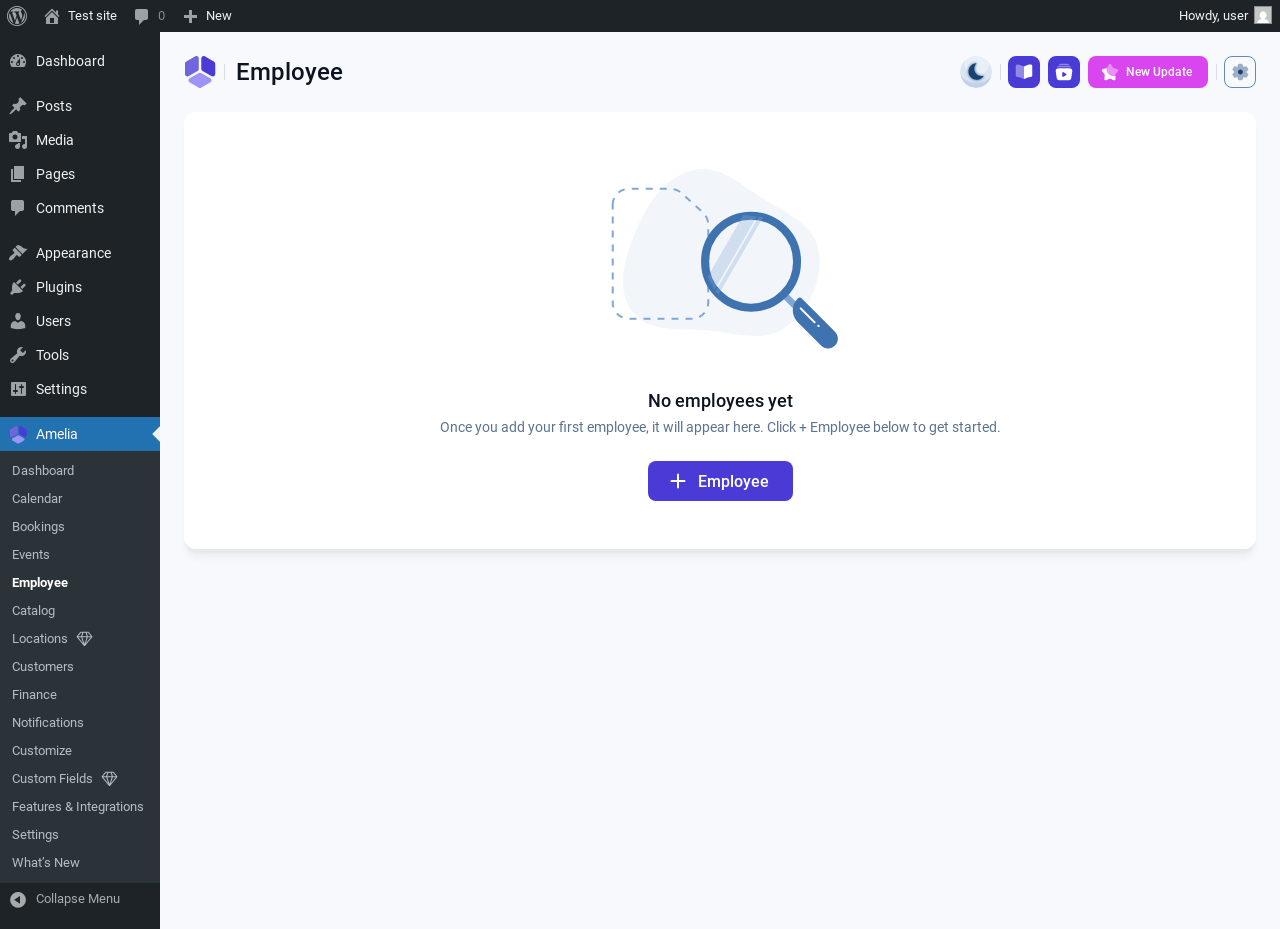1280x929 pixels.
Task: Toggle dark mode moon icon
Action: point(976,72)
